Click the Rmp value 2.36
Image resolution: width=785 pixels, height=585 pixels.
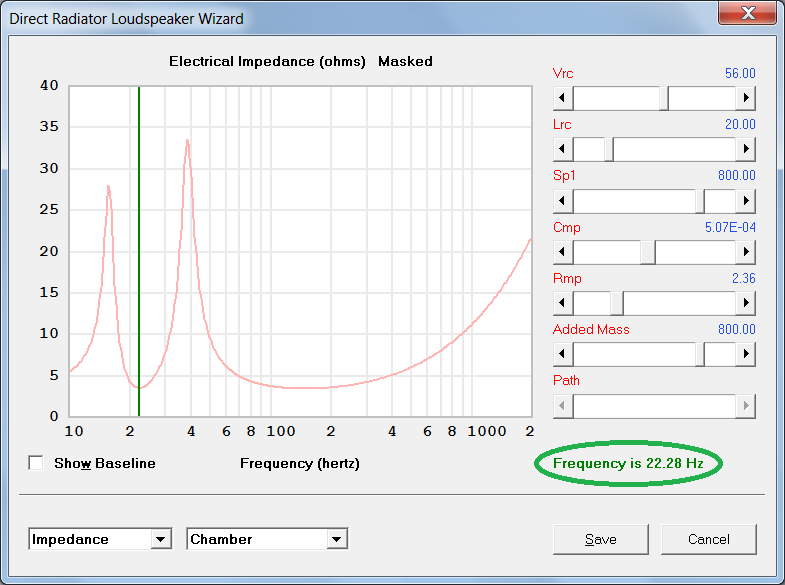point(743,278)
